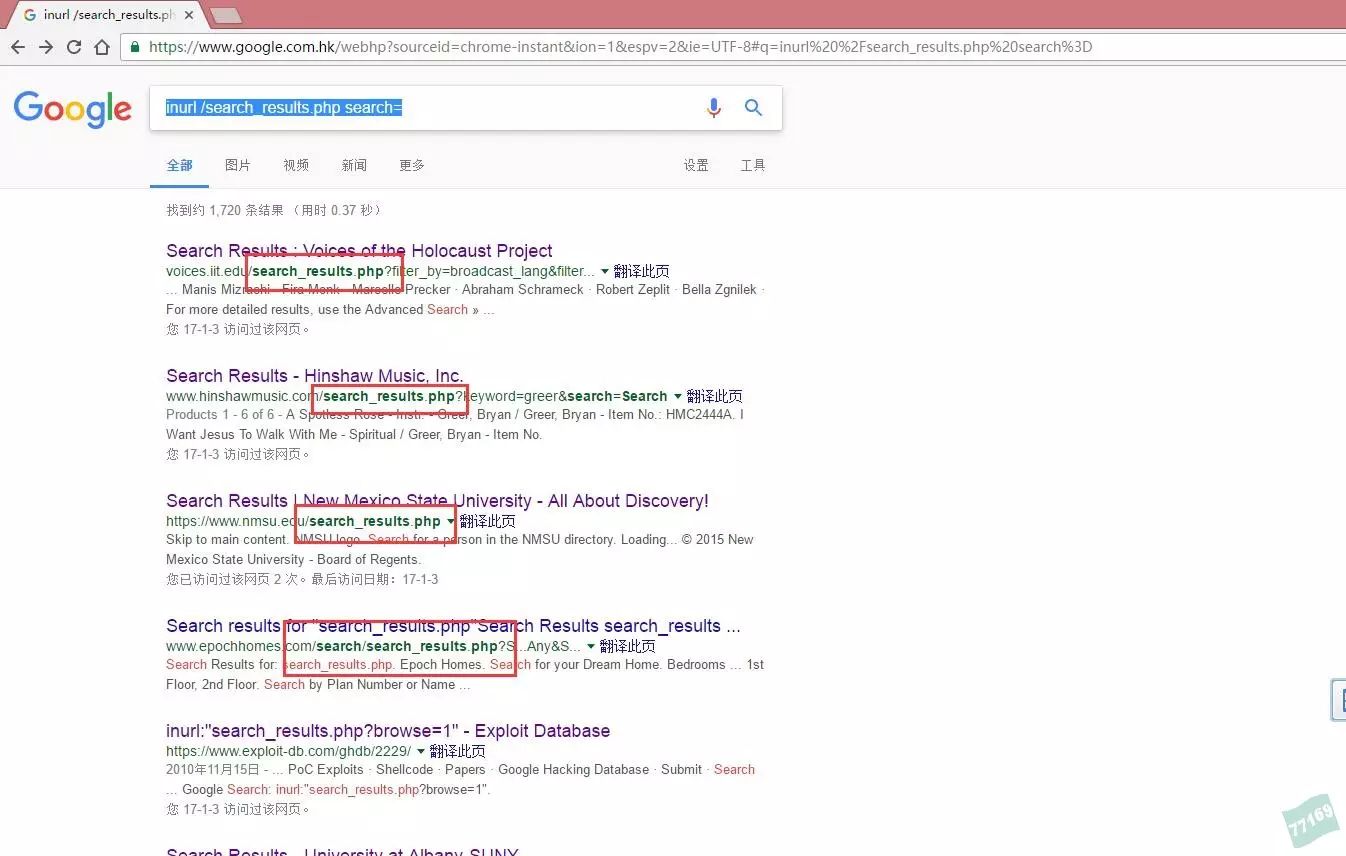The width and height of the screenshot is (1346, 856).
Task: Click the Google logo
Action: point(73,108)
